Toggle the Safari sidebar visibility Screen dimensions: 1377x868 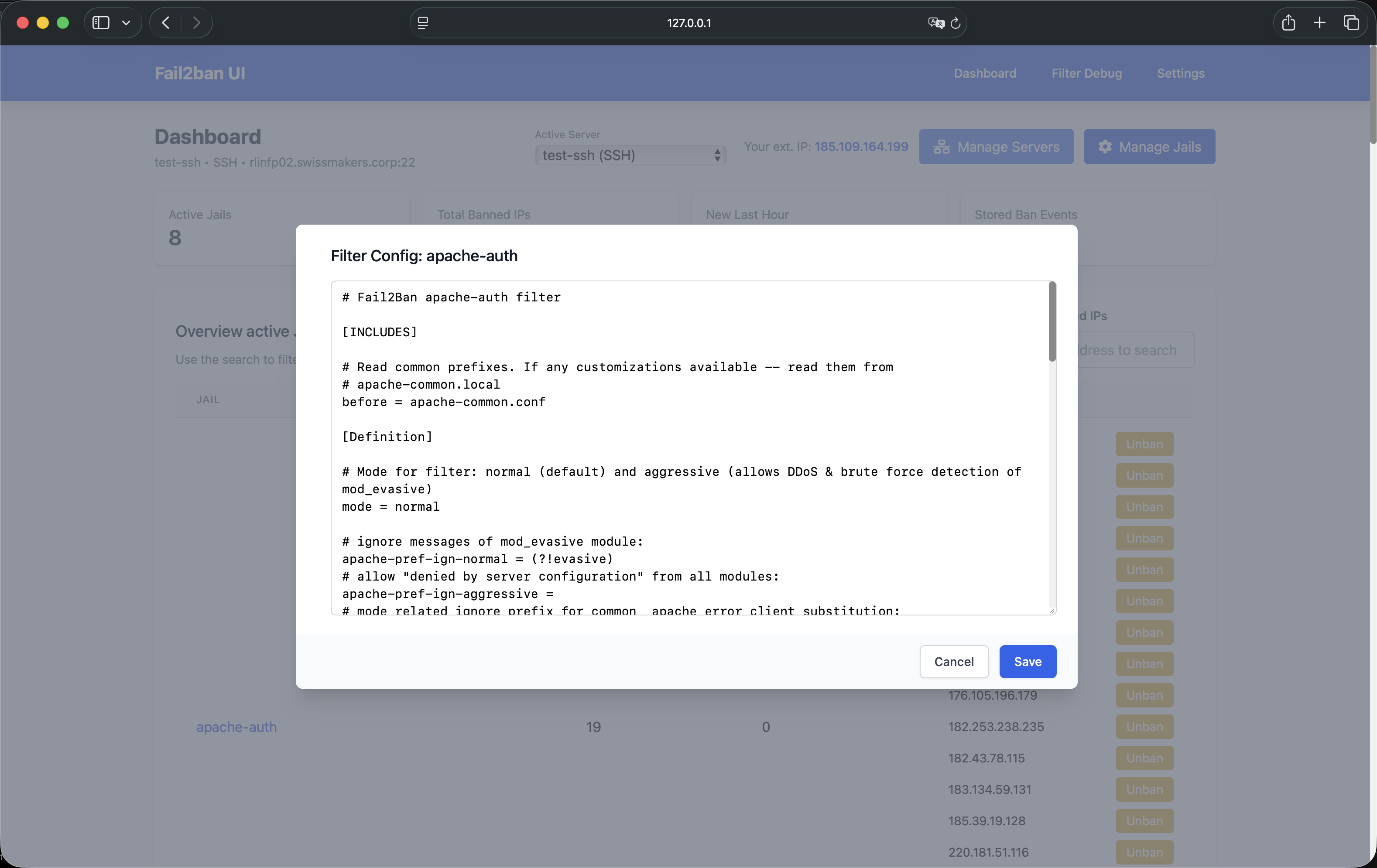point(100,23)
